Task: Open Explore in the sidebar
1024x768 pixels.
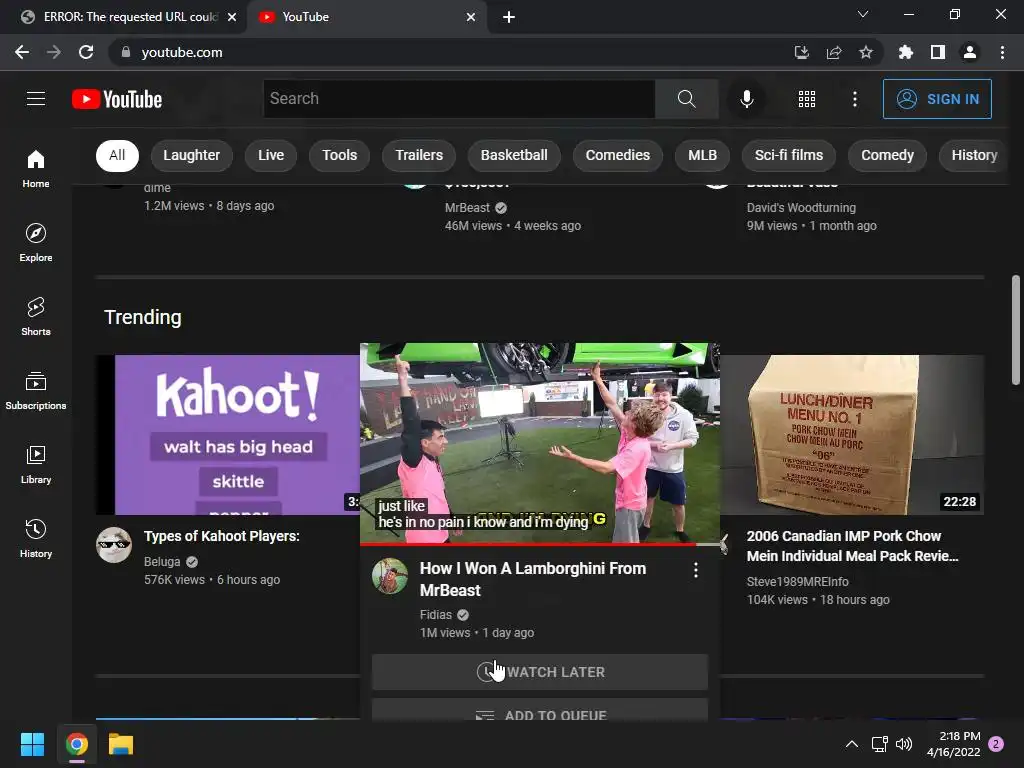Action: (x=36, y=242)
